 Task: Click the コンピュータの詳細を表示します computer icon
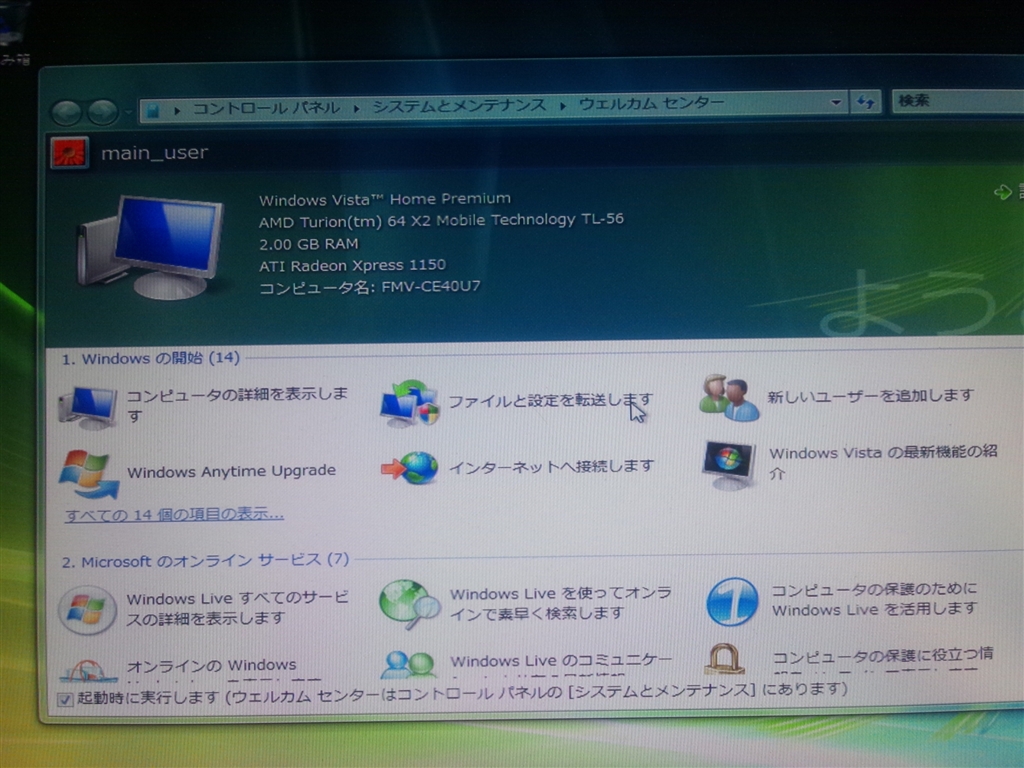(x=87, y=406)
